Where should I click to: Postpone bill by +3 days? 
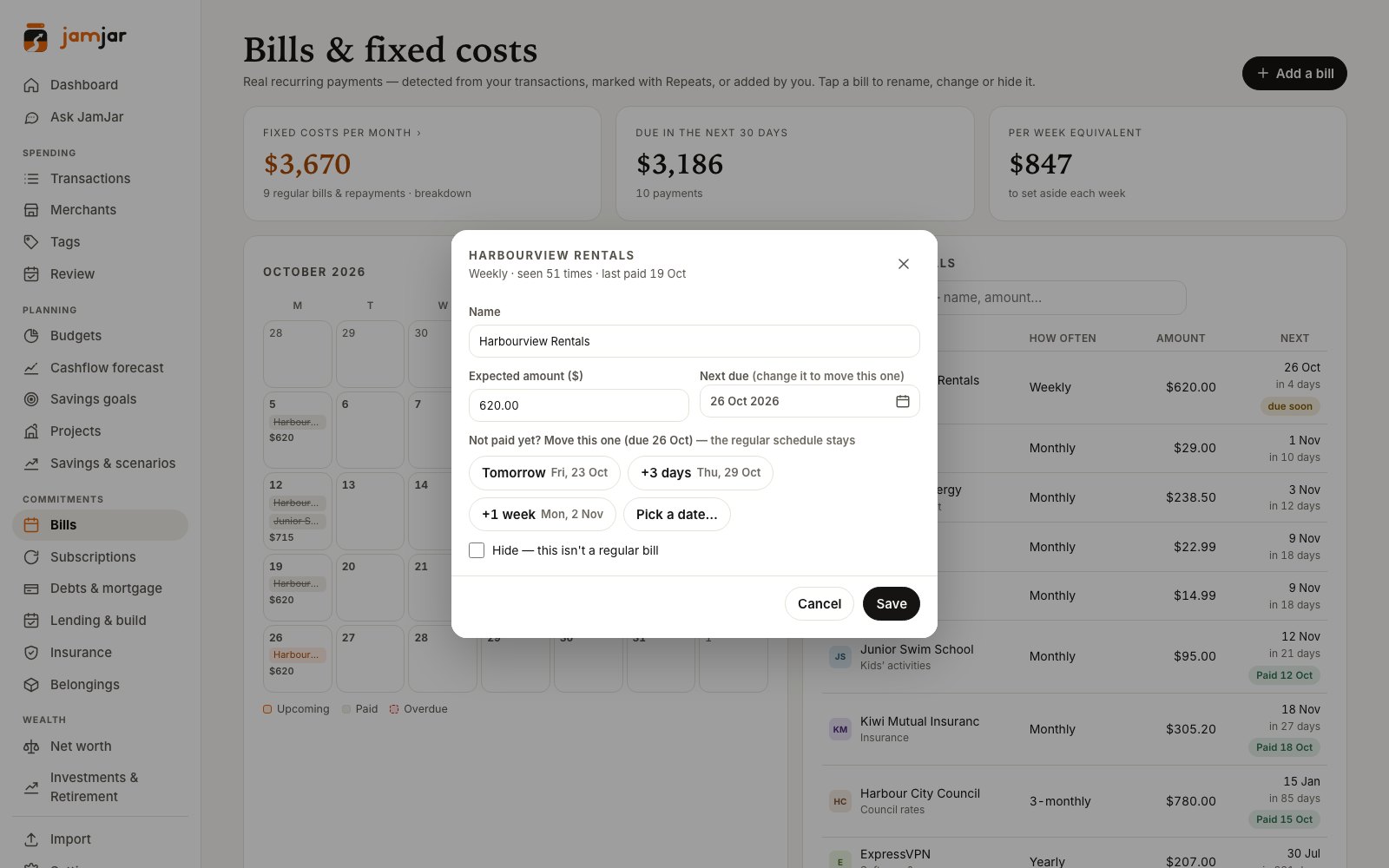point(701,473)
